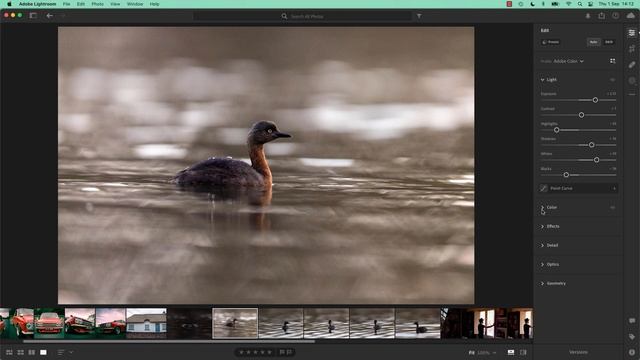The image size is (640, 360).
Task: Open the File menu
Action: click(x=67, y=4)
